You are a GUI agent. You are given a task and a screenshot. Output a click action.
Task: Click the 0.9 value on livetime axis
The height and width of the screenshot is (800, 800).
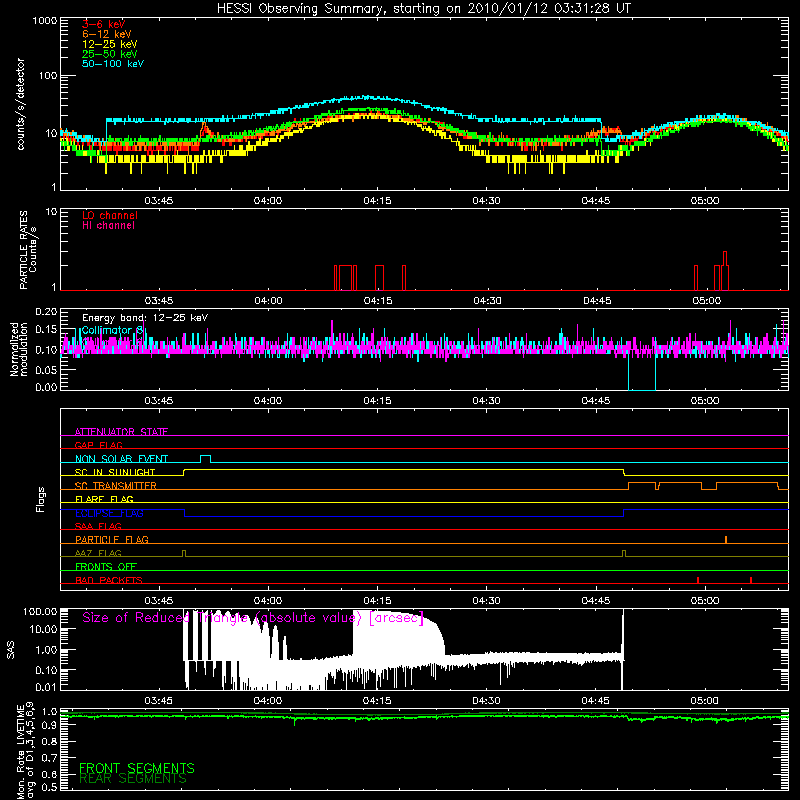pyautogui.click(x=49, y=725)
